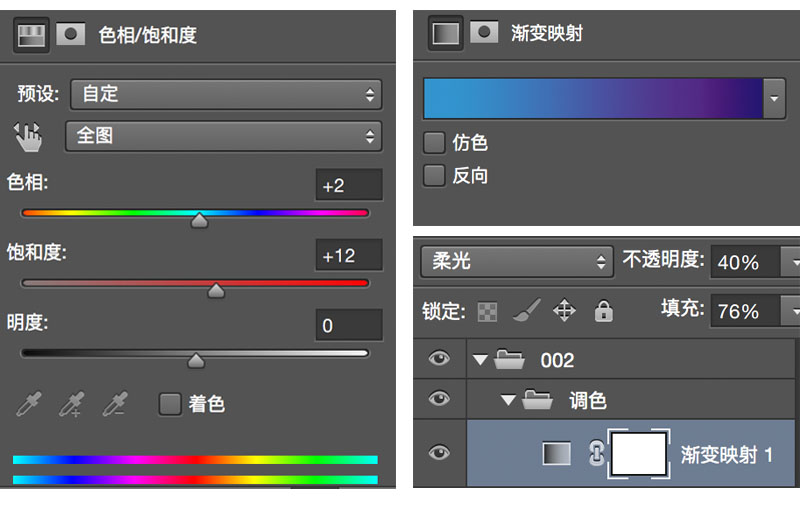Open the 全图 channel dropdown
This screenshot has height=506, width=800.
(x=223, y=136)
